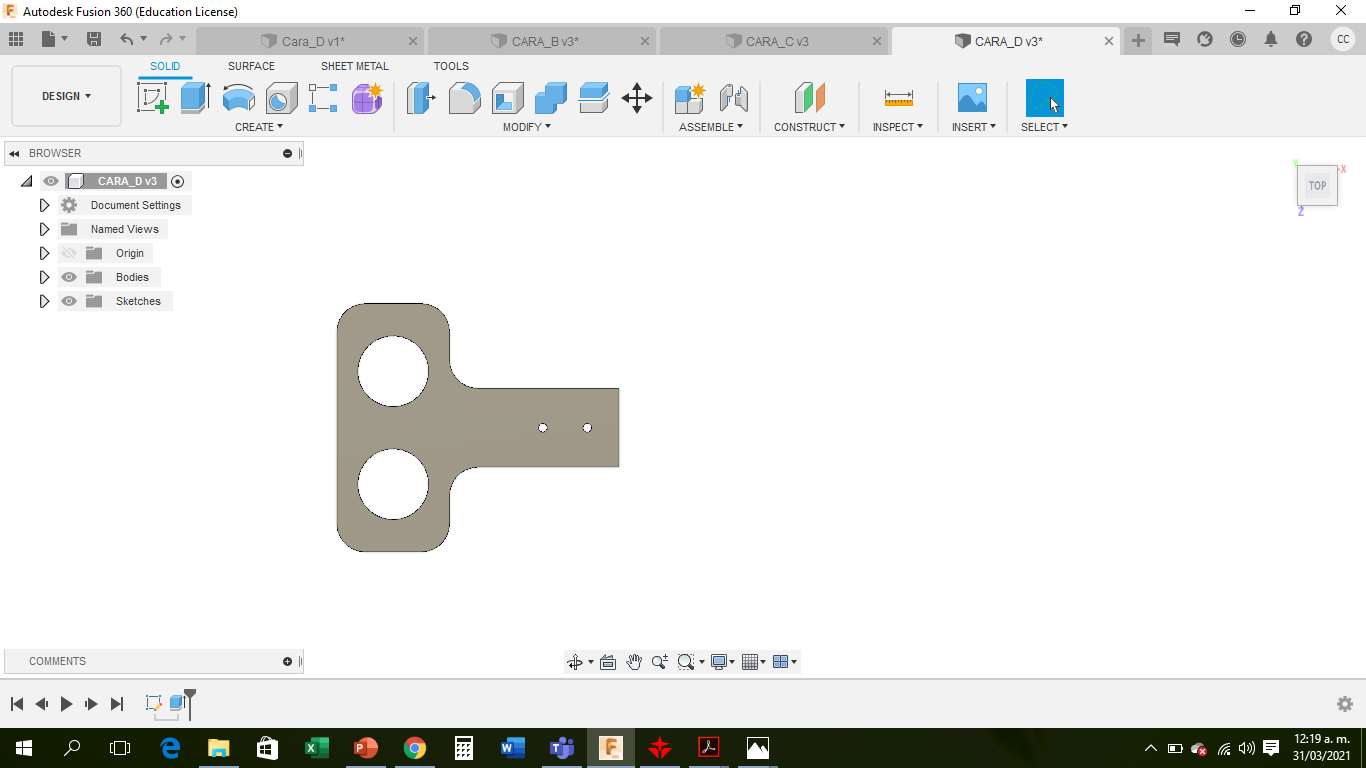The image size is (1366, 768).
Task: Open timeline settings gear icon
Action: click(x=1345, y=704)
